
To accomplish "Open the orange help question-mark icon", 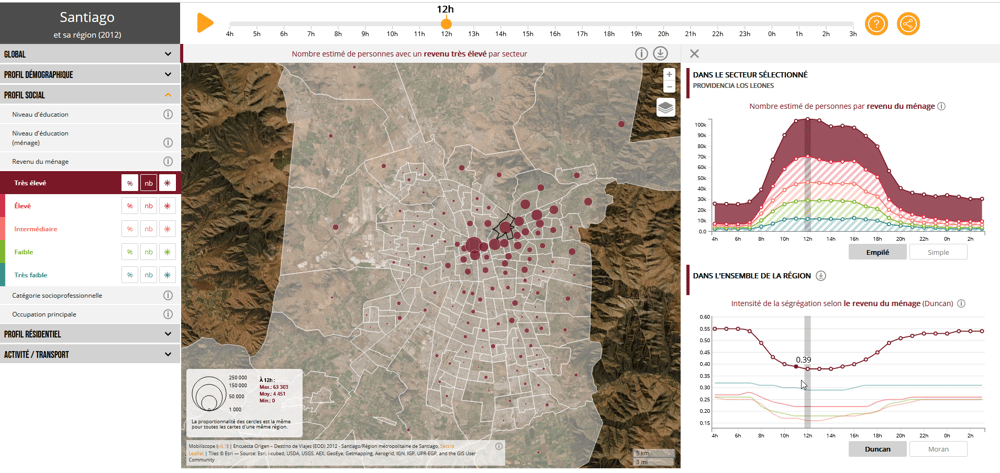I will (x=876, y=24).
